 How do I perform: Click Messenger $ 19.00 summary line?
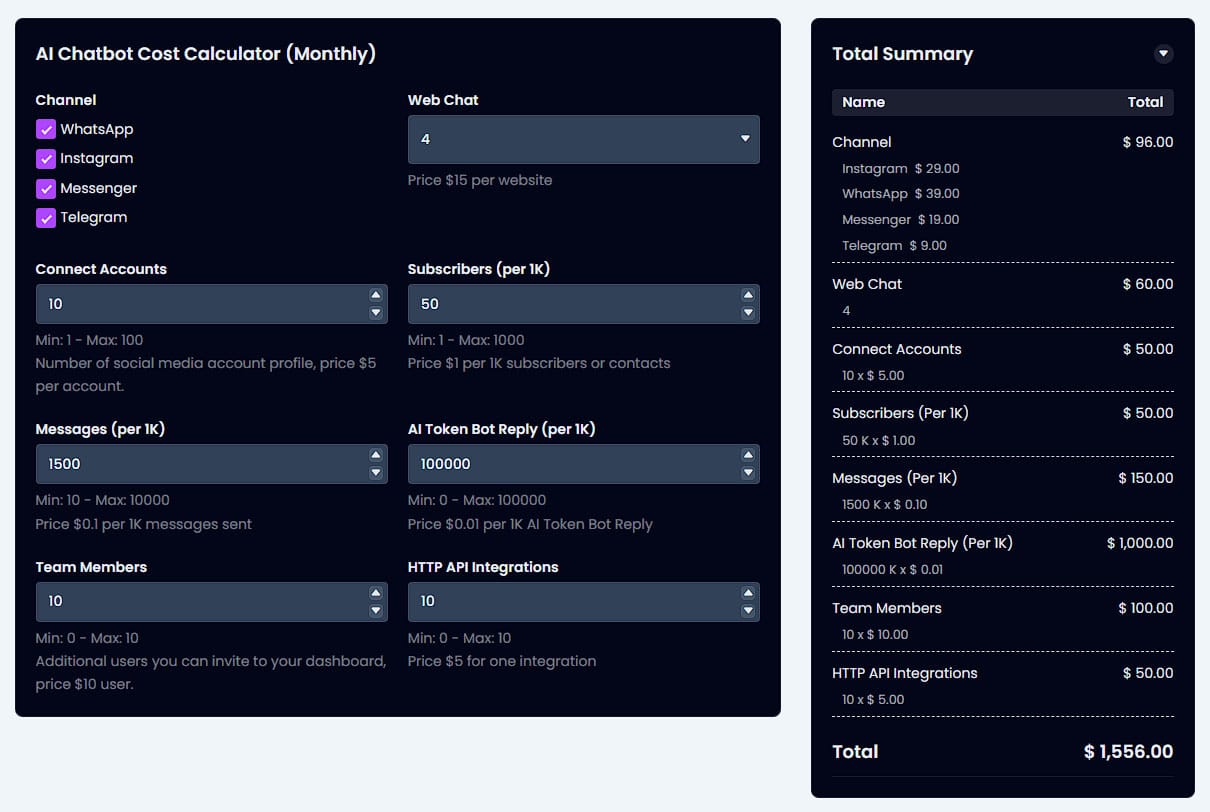point(900,220)
